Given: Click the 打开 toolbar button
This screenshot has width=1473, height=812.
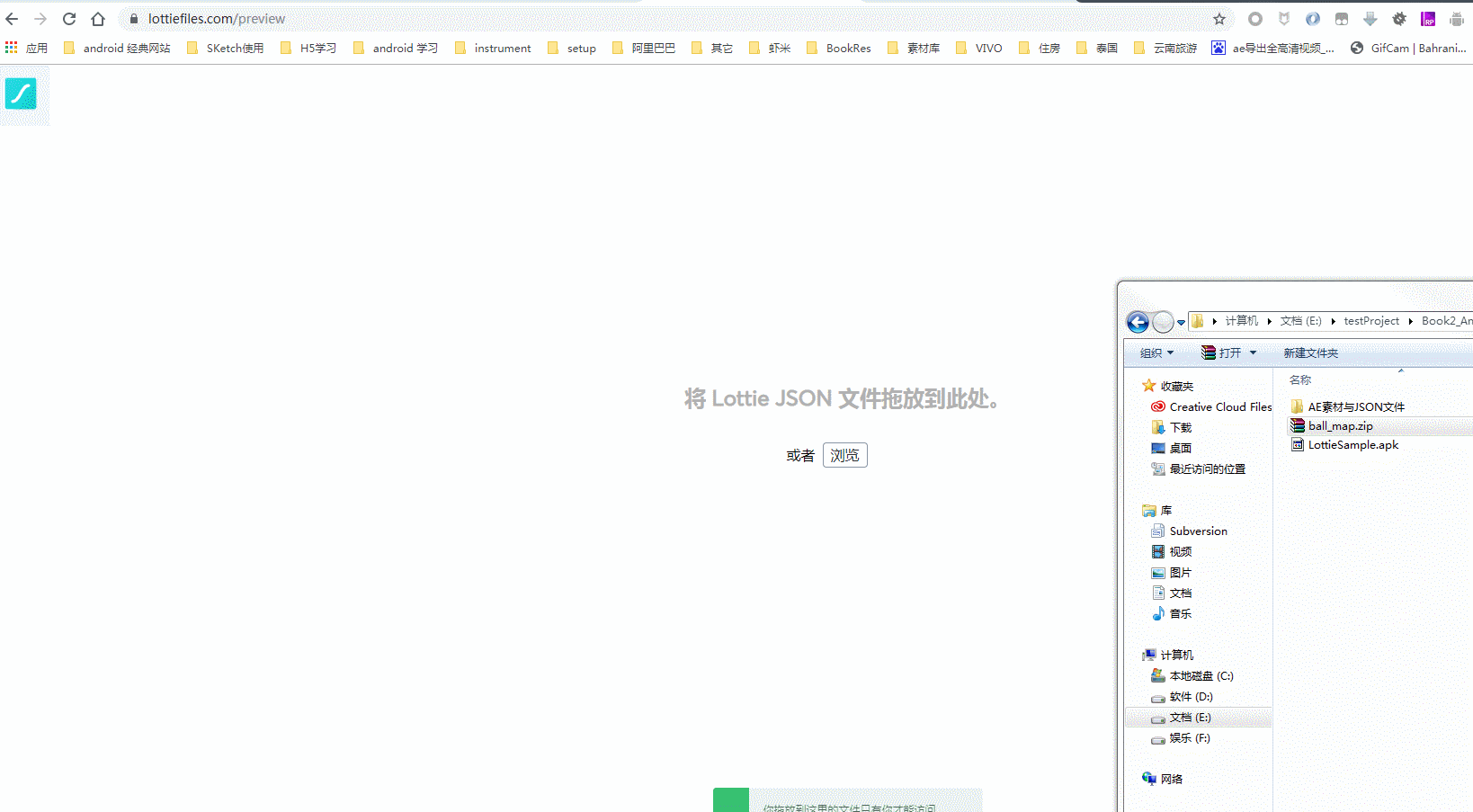Looking at the screenshot, I should pos(1221,352).
